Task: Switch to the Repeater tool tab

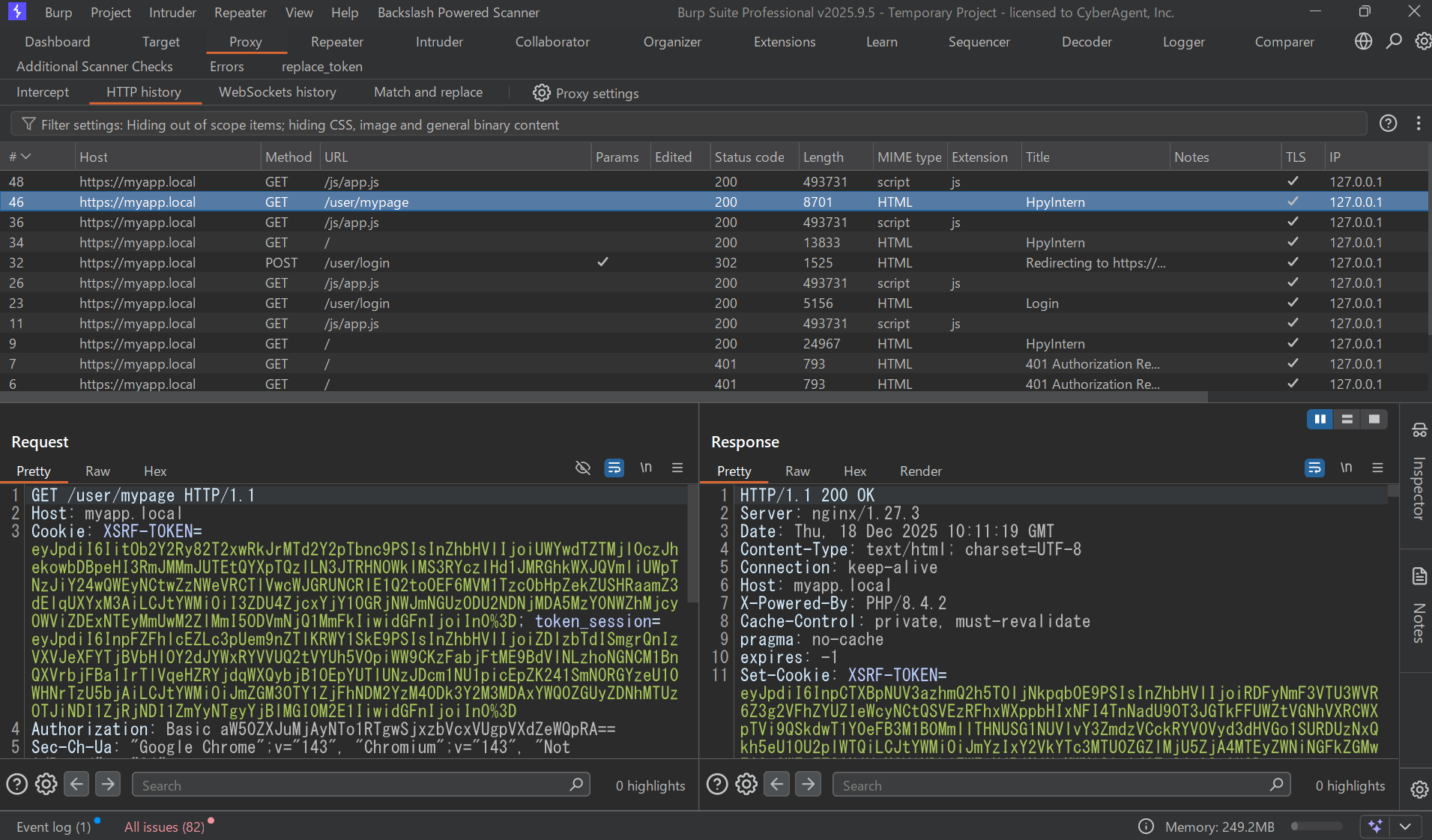Action: click(336, 42)
